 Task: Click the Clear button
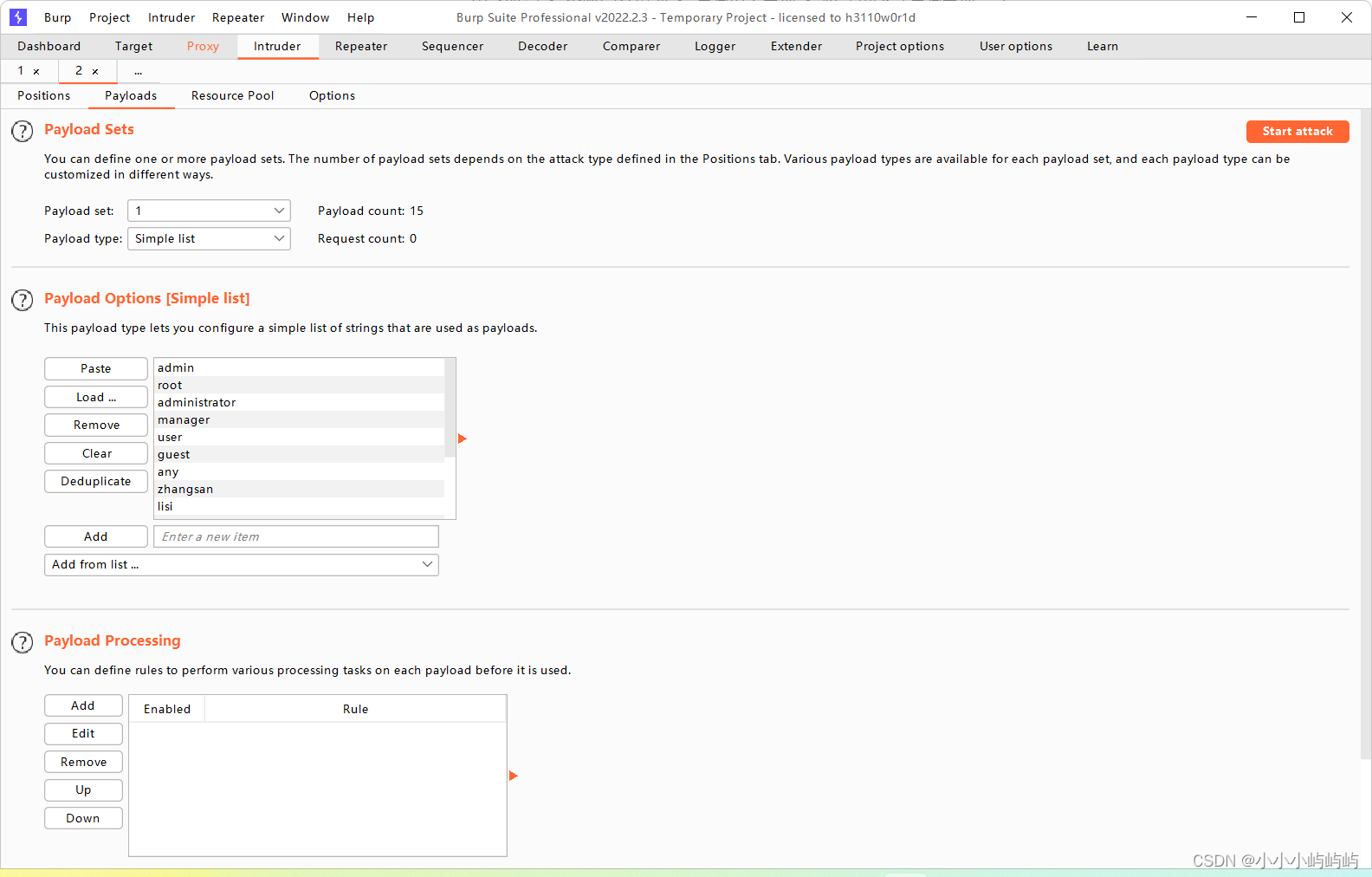pyautogui.click(x=96, y=453)
